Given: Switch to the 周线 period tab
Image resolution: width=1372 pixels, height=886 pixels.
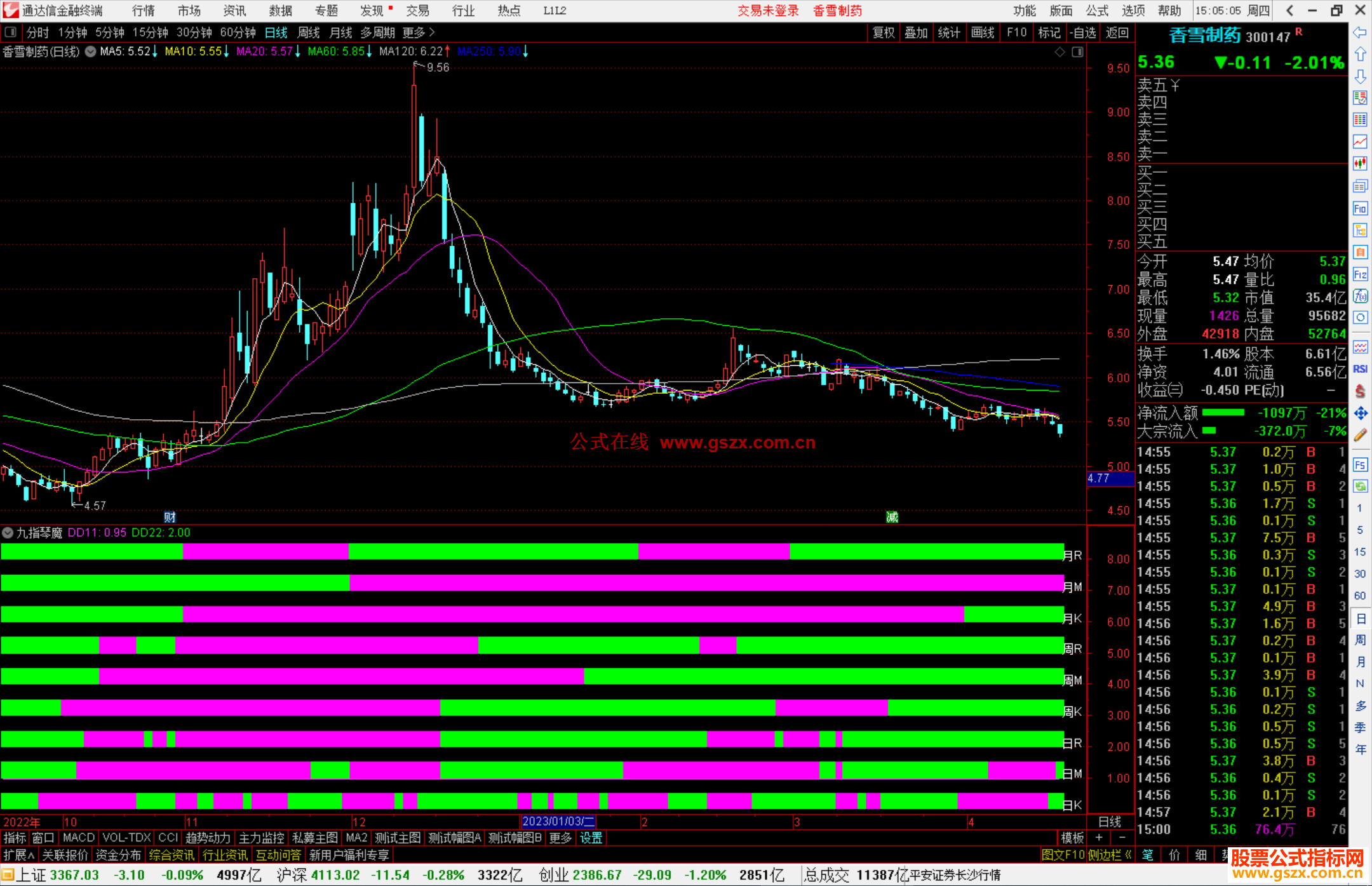Looking at the screenshot, I should tap(309, 32).
